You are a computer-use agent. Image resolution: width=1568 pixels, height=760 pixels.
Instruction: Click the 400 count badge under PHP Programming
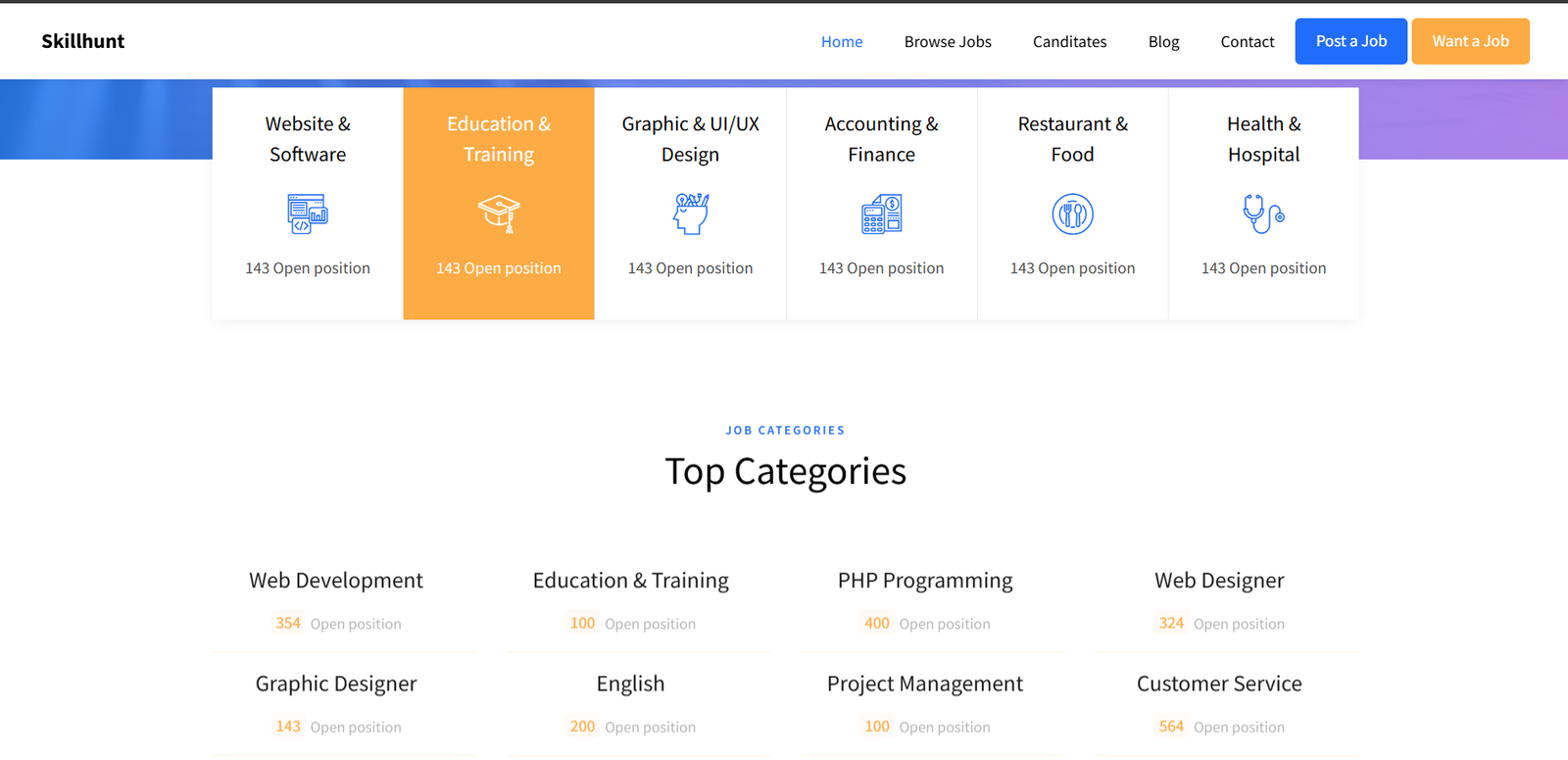877,623
